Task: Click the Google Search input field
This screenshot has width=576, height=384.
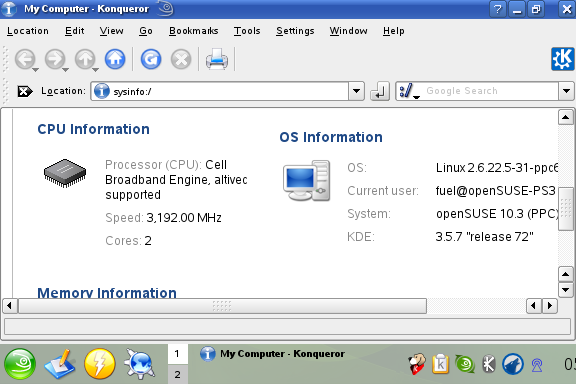Action: tap(489, 91)
